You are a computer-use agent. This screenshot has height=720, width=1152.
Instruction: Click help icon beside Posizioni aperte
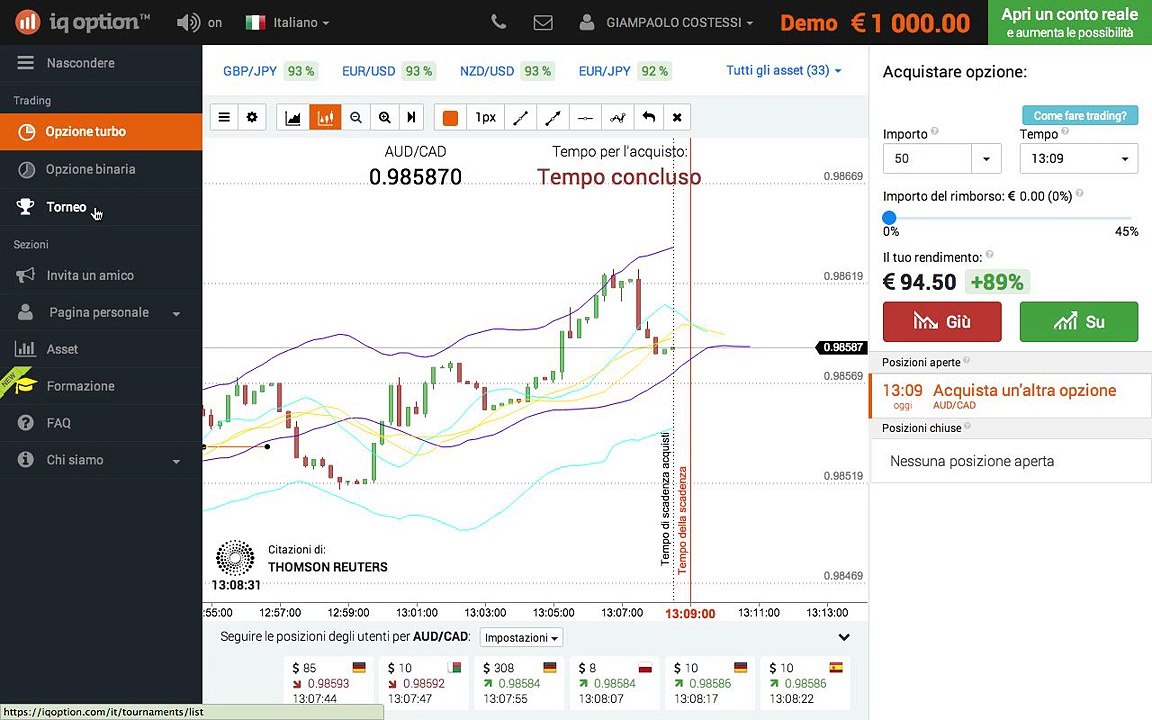pyautogui.click(x=966, y=360)
